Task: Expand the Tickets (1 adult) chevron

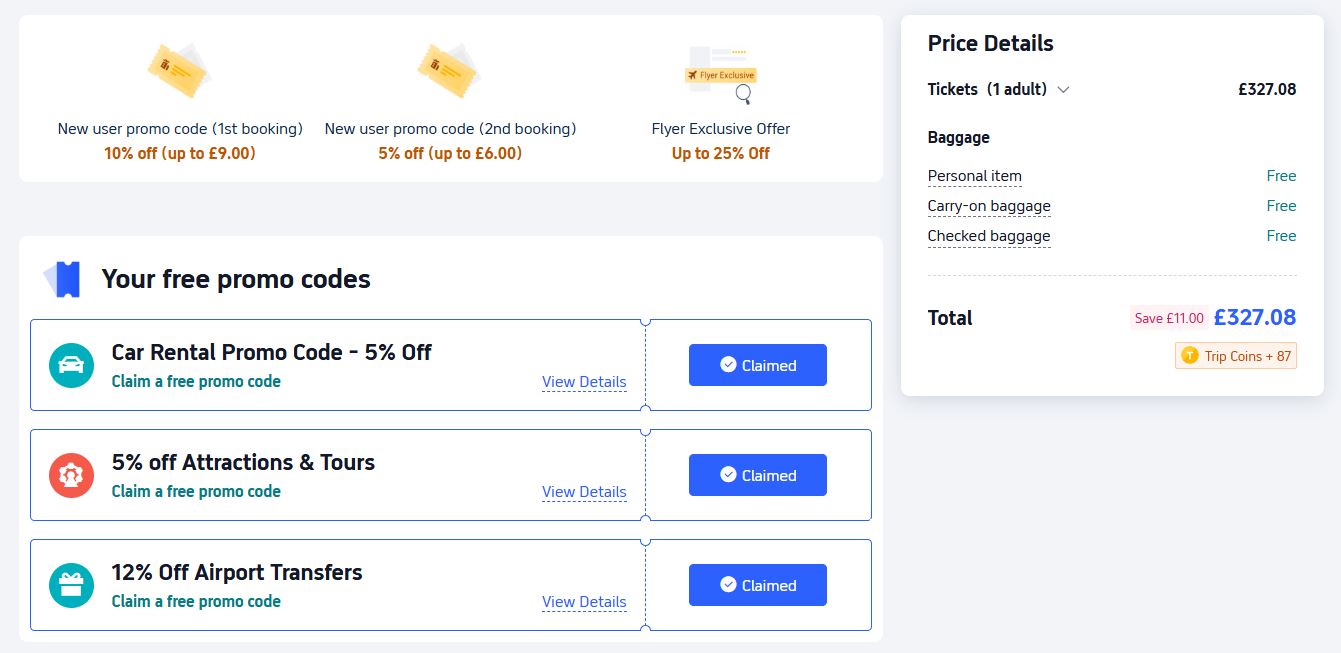Action: (1063, 89)
